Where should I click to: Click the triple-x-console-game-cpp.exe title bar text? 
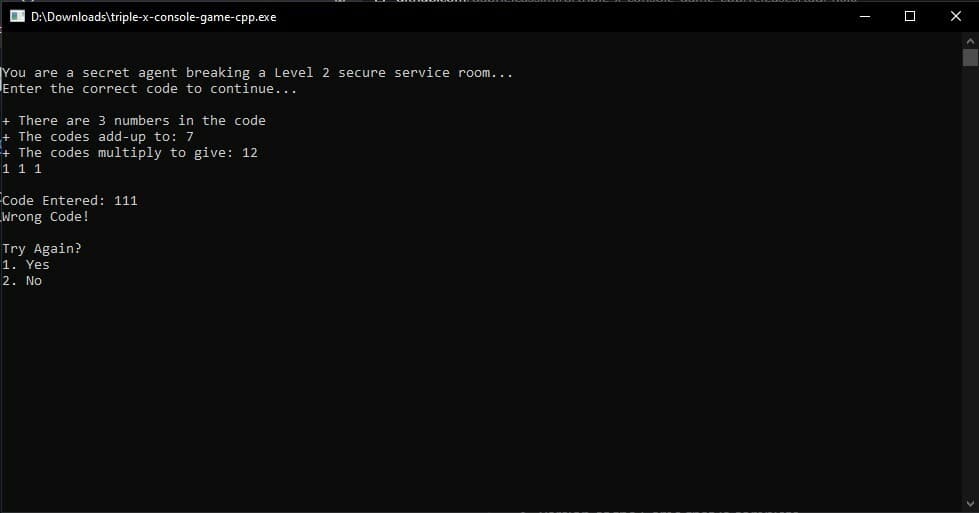point(154,17)
